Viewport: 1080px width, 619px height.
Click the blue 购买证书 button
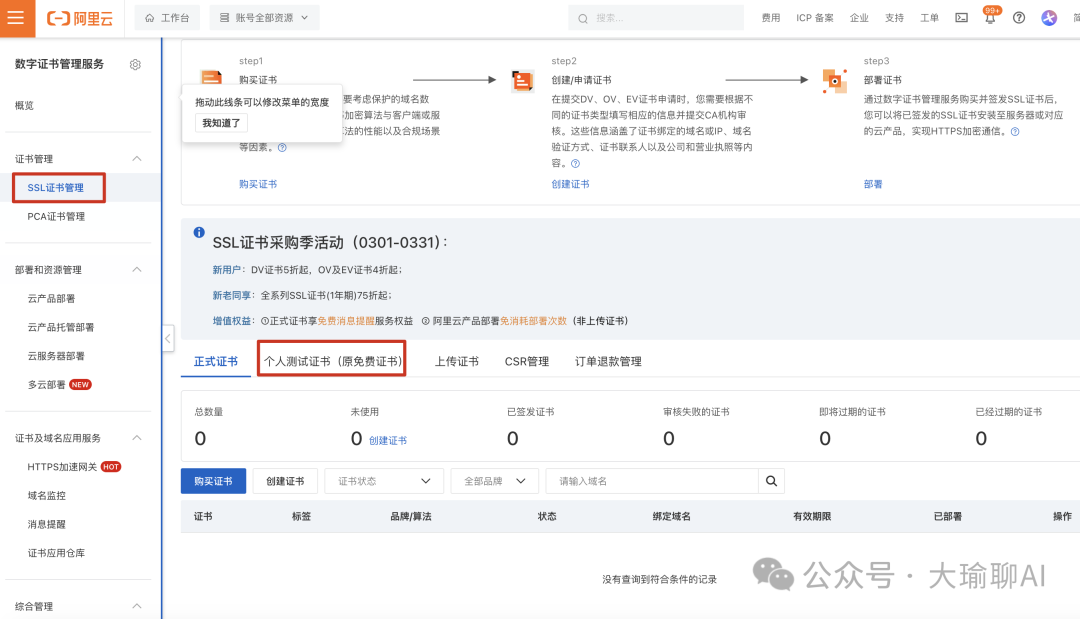[214, 481]
